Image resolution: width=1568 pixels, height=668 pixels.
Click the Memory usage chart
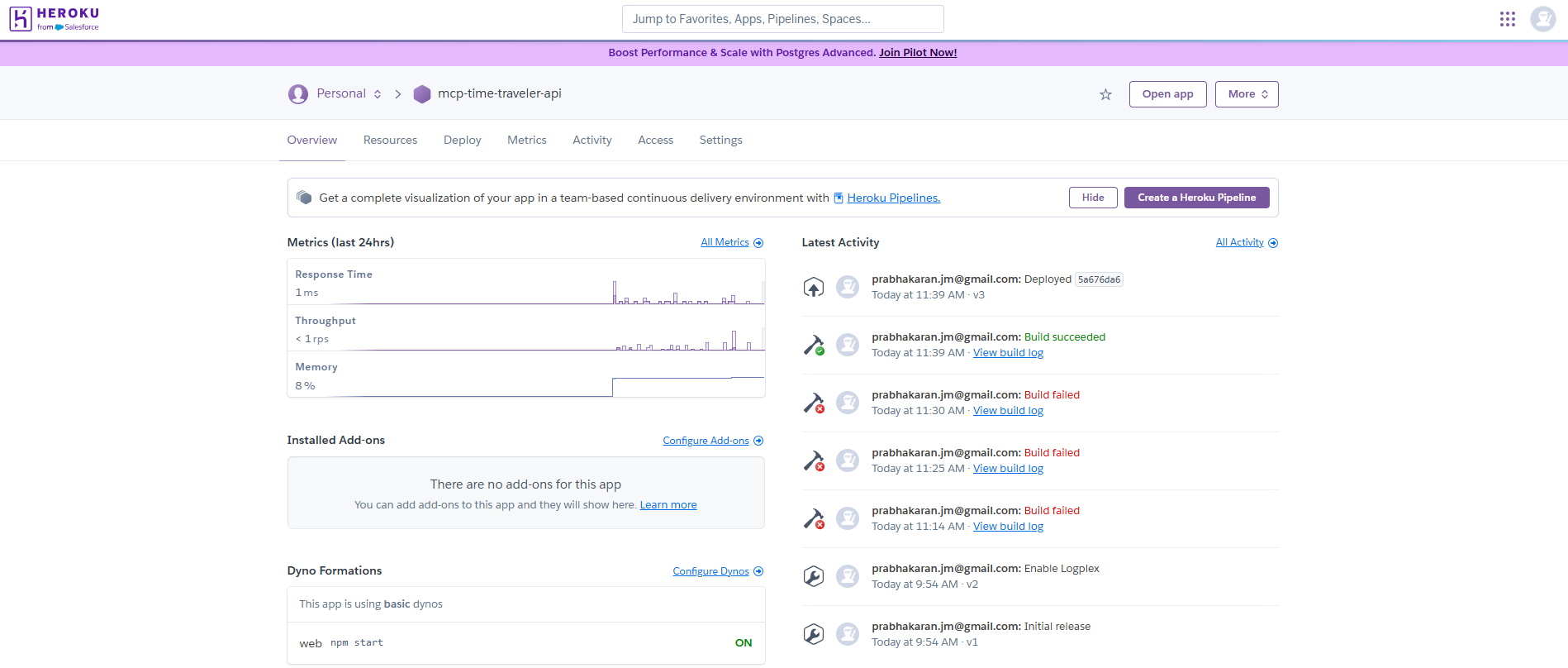coord(526,375)
